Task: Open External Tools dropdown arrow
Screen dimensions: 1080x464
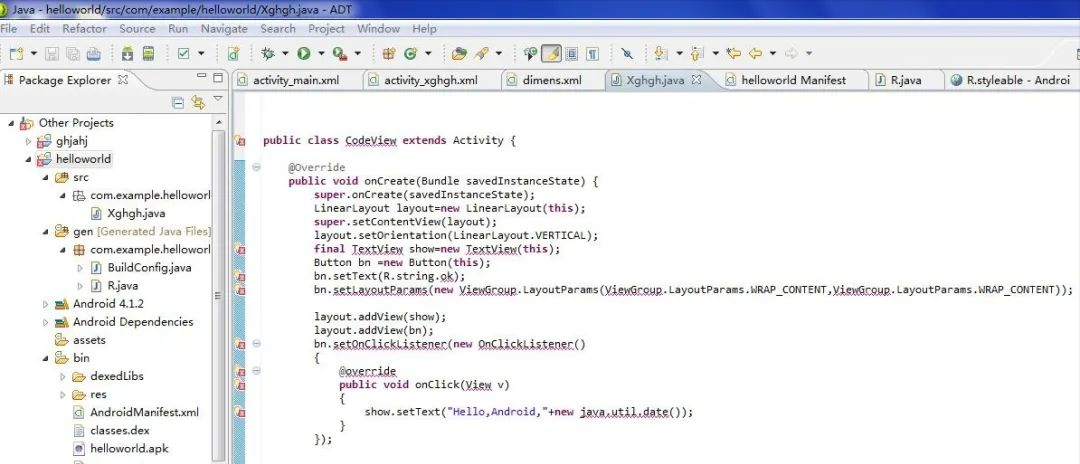Action: [x=357, y=53]
